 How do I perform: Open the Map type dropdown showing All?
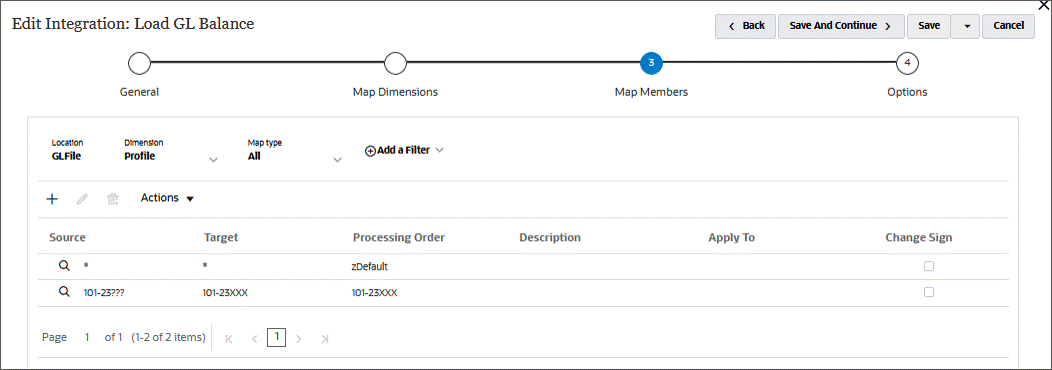coord(337,160)
